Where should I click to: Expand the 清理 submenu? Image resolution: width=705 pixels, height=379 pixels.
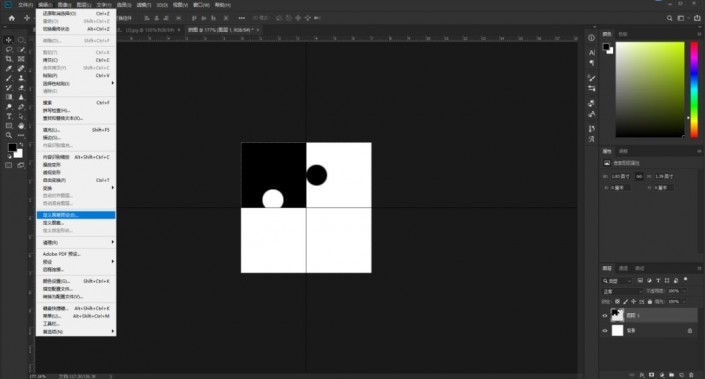76,242
